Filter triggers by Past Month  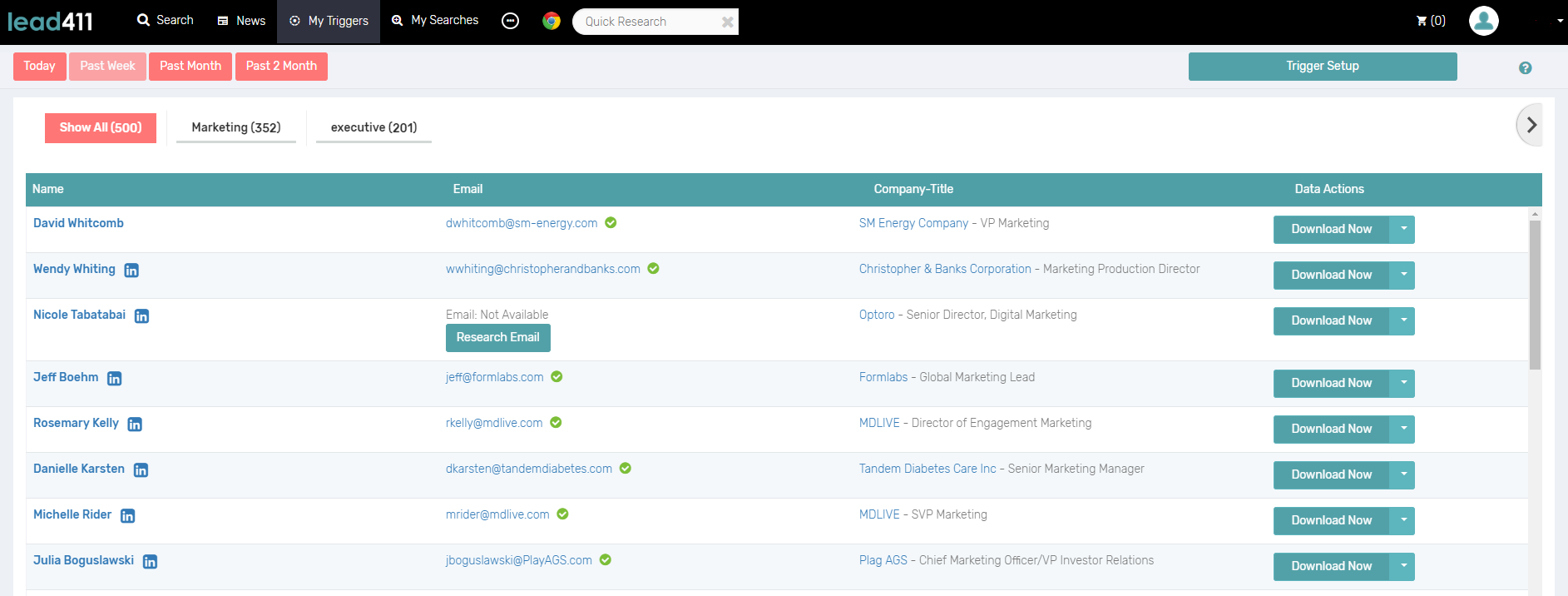(190, 66)
